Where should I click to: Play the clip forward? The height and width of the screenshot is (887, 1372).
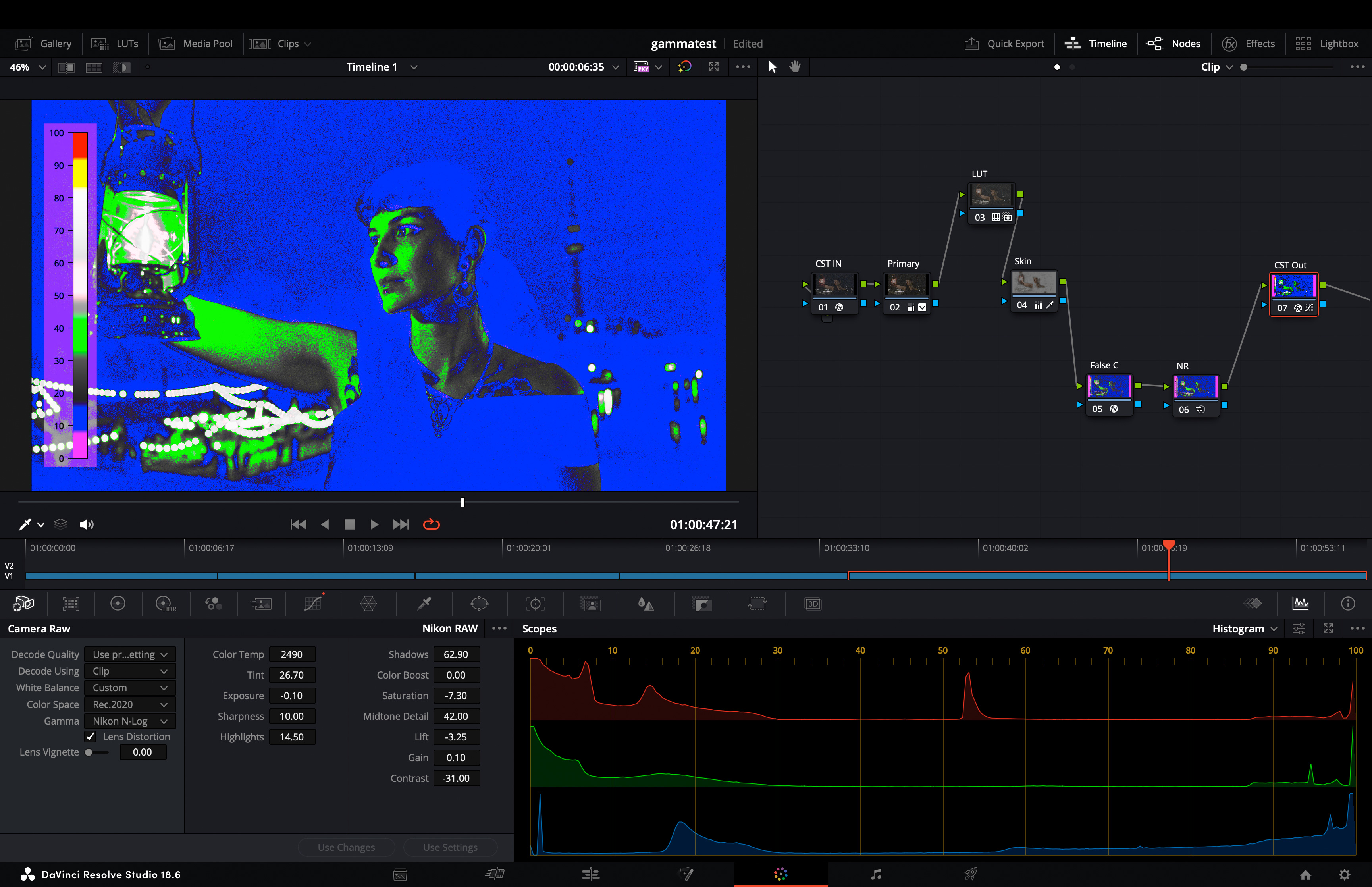(x=374, y=524)
